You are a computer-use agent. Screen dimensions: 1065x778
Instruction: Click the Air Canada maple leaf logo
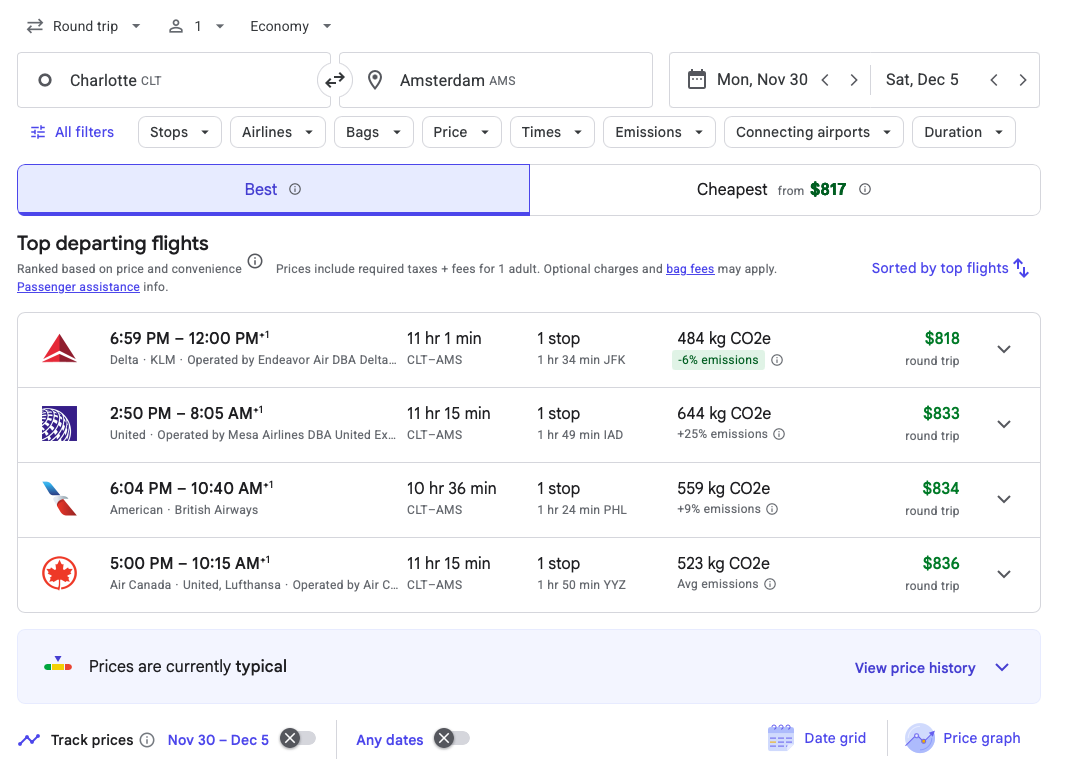[59, 573]
